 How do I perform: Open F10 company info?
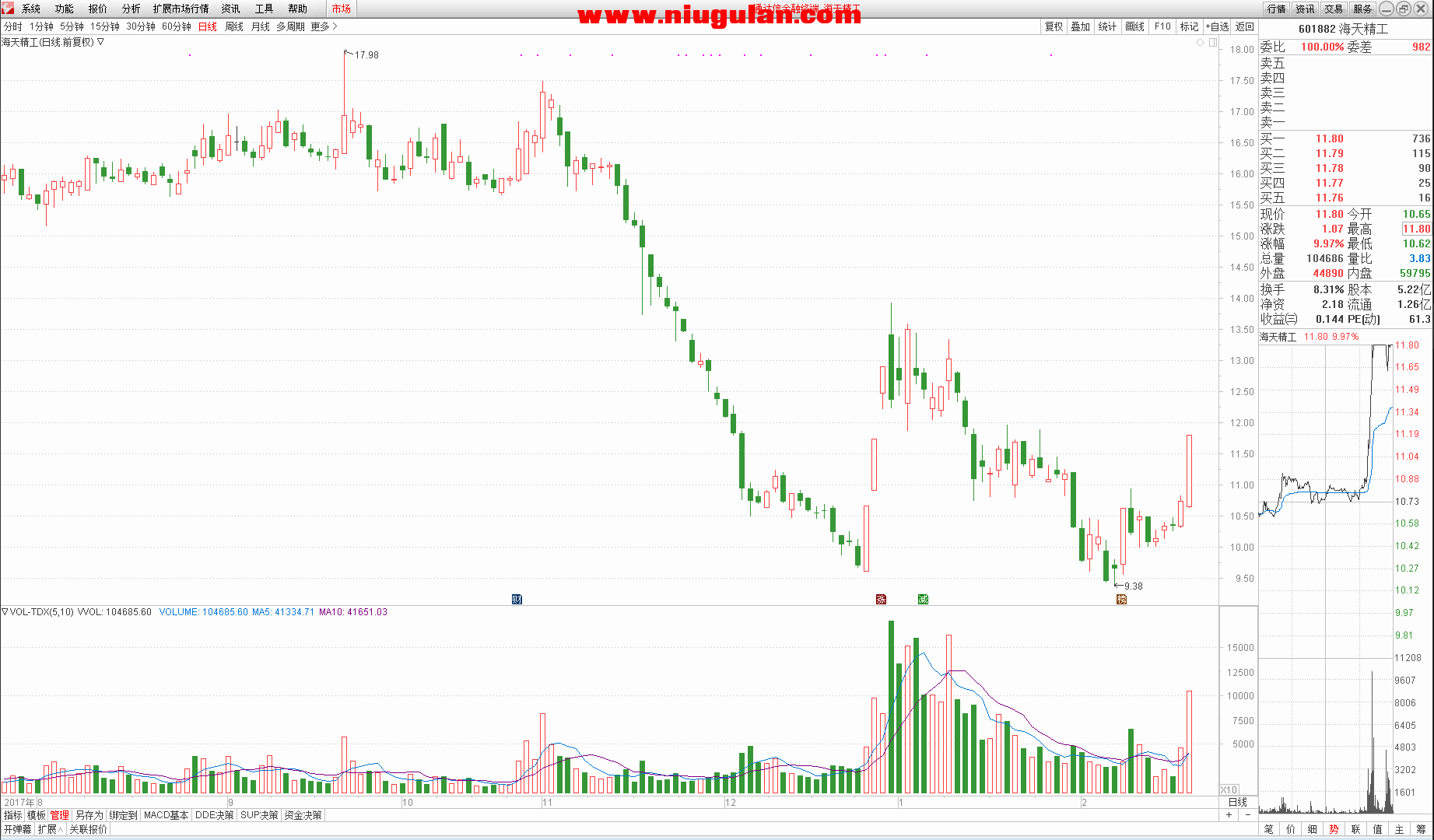tap(1162, 26)
